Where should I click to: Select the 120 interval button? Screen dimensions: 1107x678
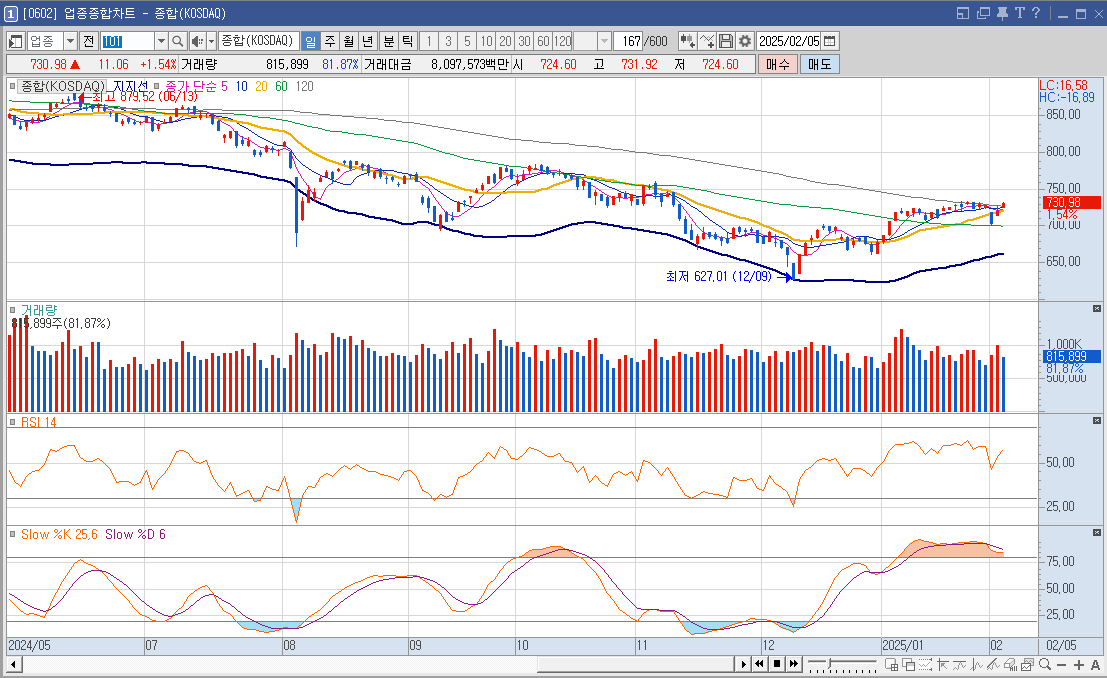click(563, 42)
